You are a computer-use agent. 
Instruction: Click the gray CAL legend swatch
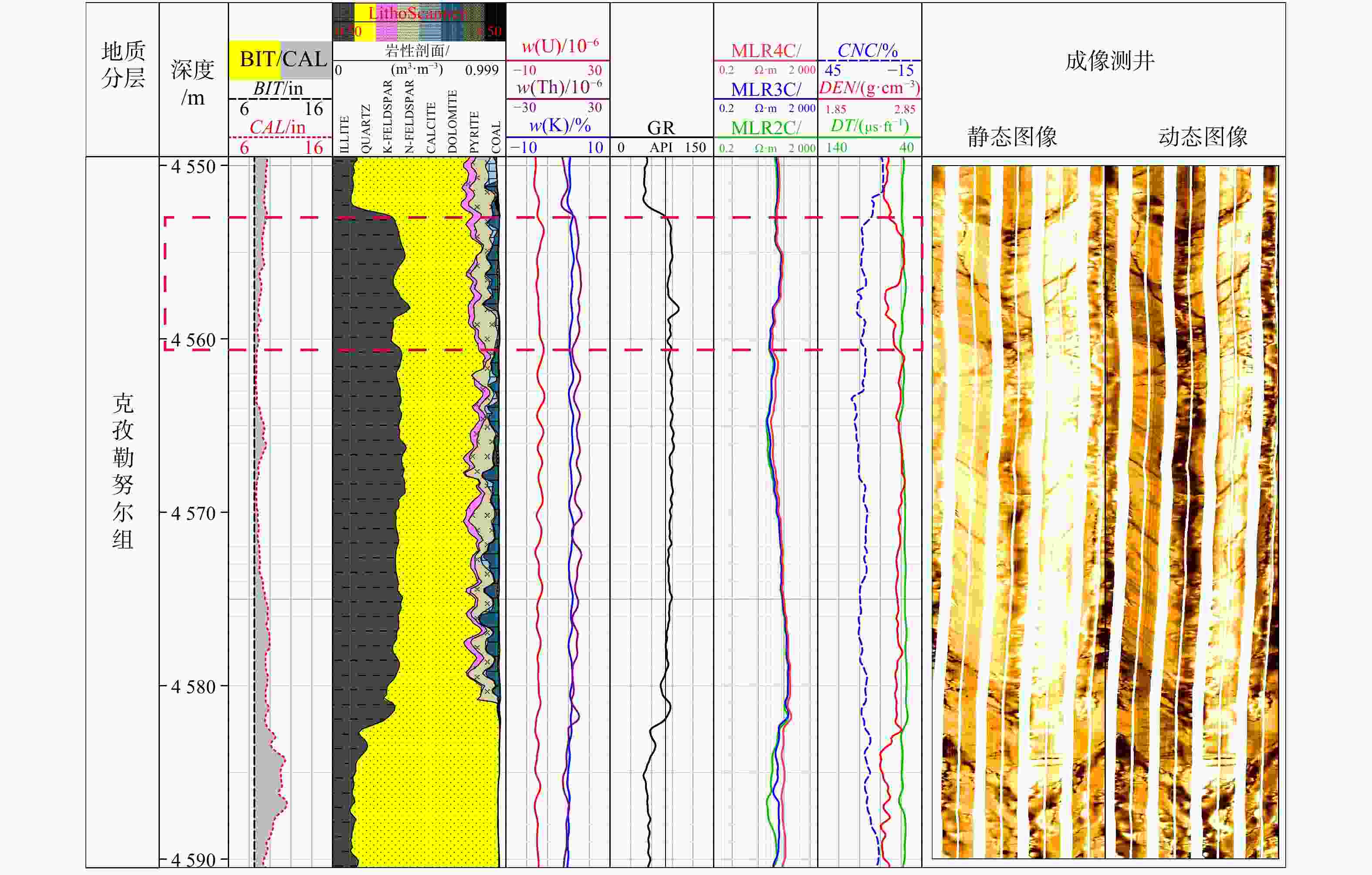(x=306, y=60)
